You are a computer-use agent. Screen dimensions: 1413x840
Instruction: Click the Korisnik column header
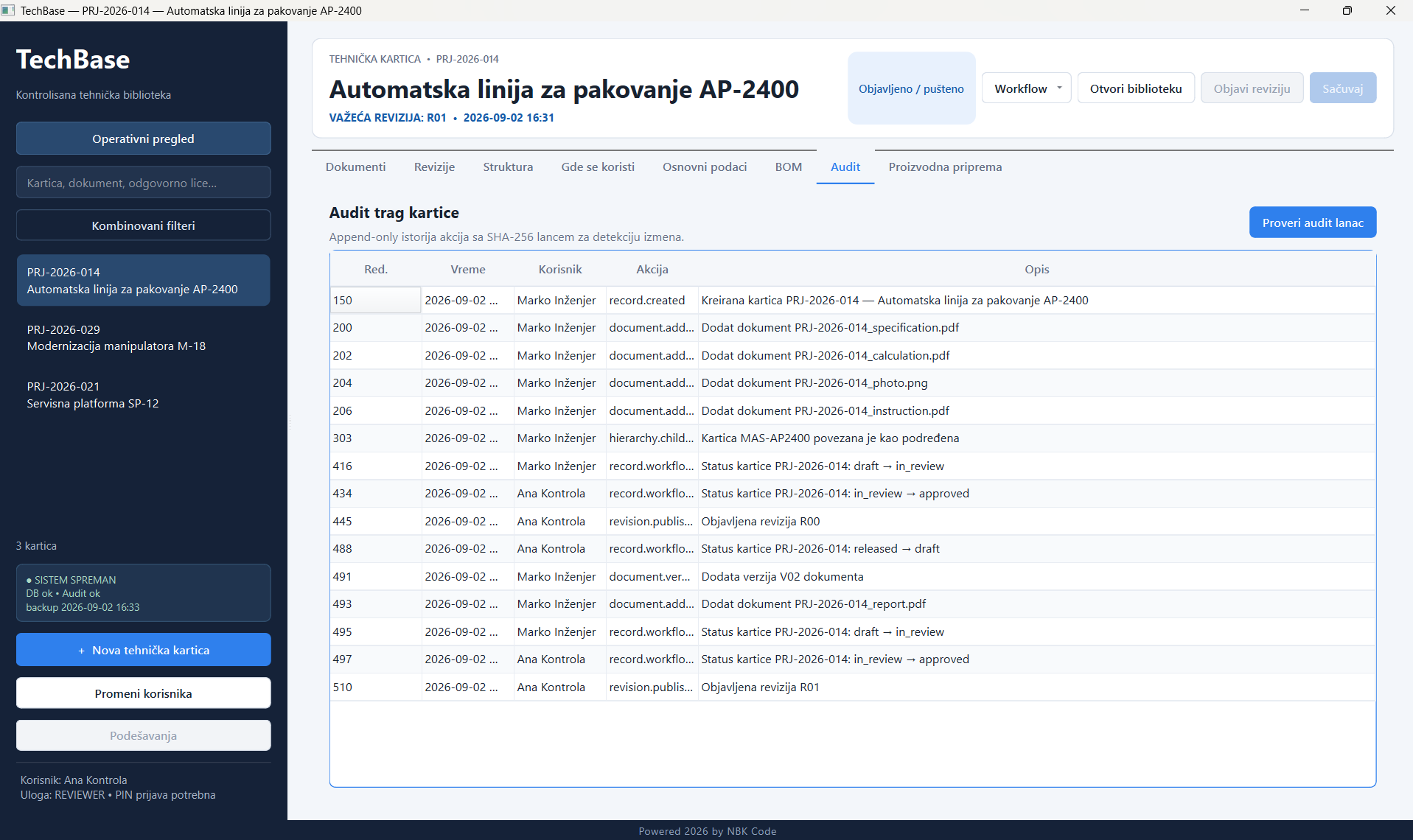coord(560,270)
